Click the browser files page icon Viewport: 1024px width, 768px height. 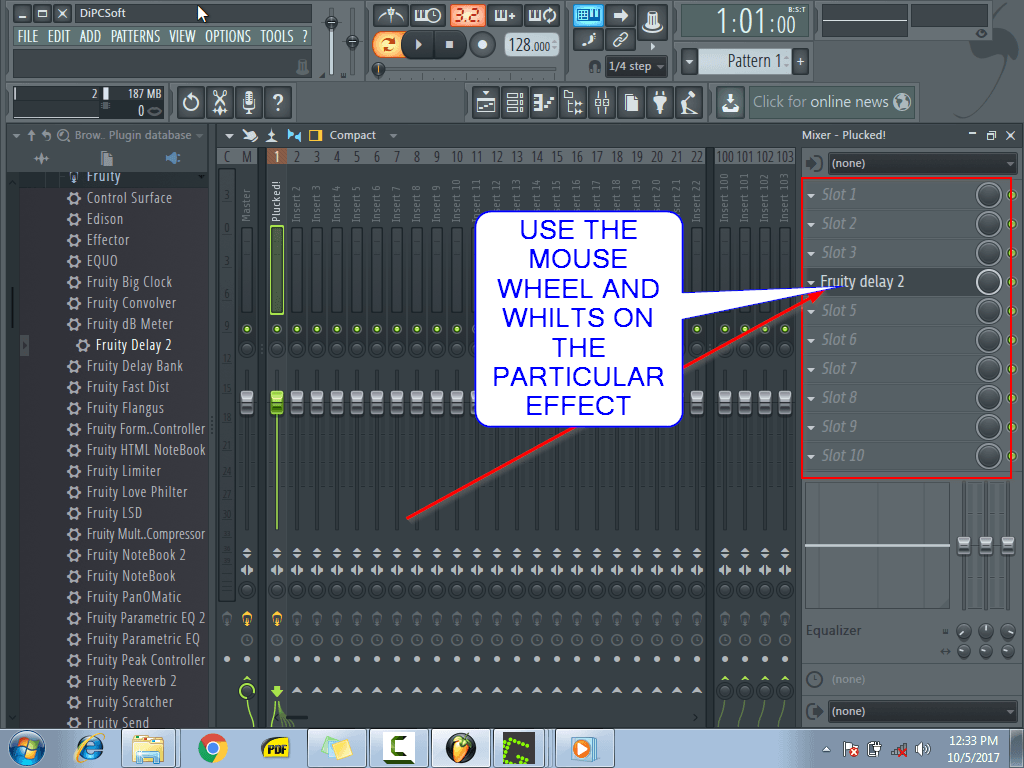tap(106, 158)
